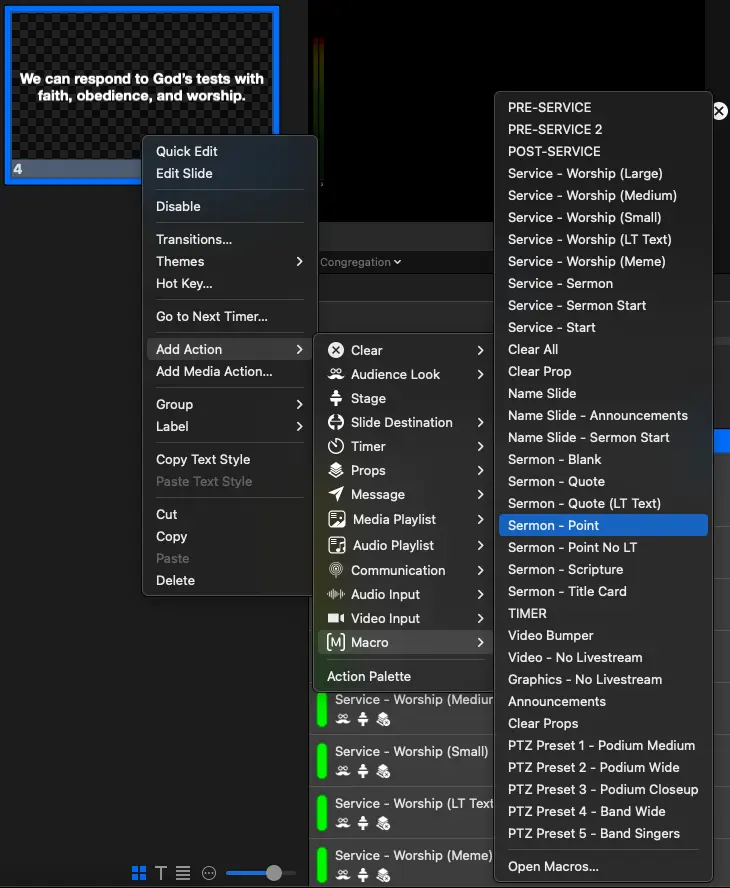730x888 pixels.
Task: Dismiss the macro list with its X button
Action: 719,111
